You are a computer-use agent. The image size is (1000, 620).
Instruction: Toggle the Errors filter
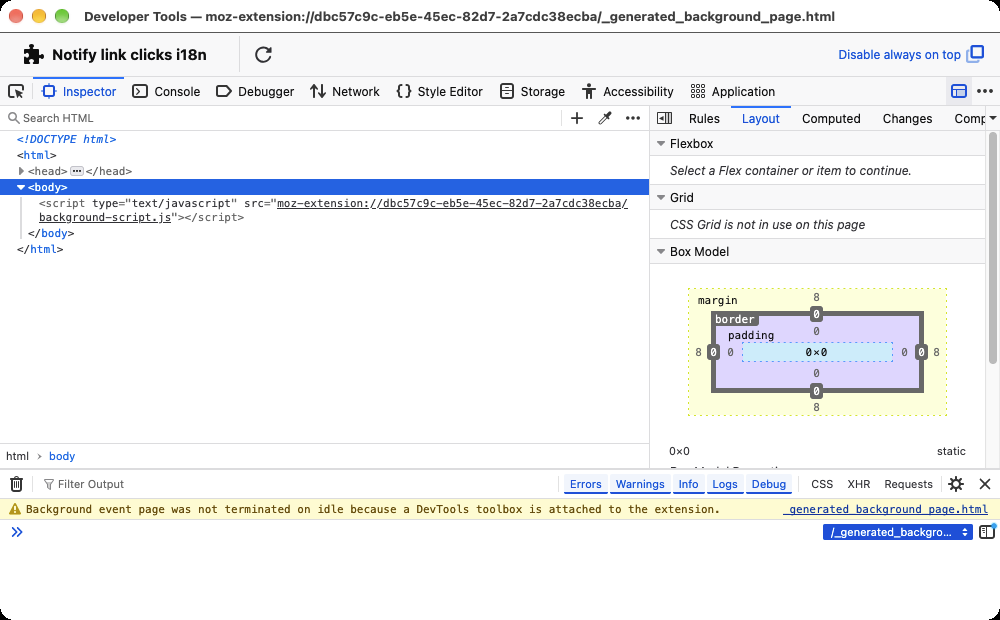coord(585,484)
